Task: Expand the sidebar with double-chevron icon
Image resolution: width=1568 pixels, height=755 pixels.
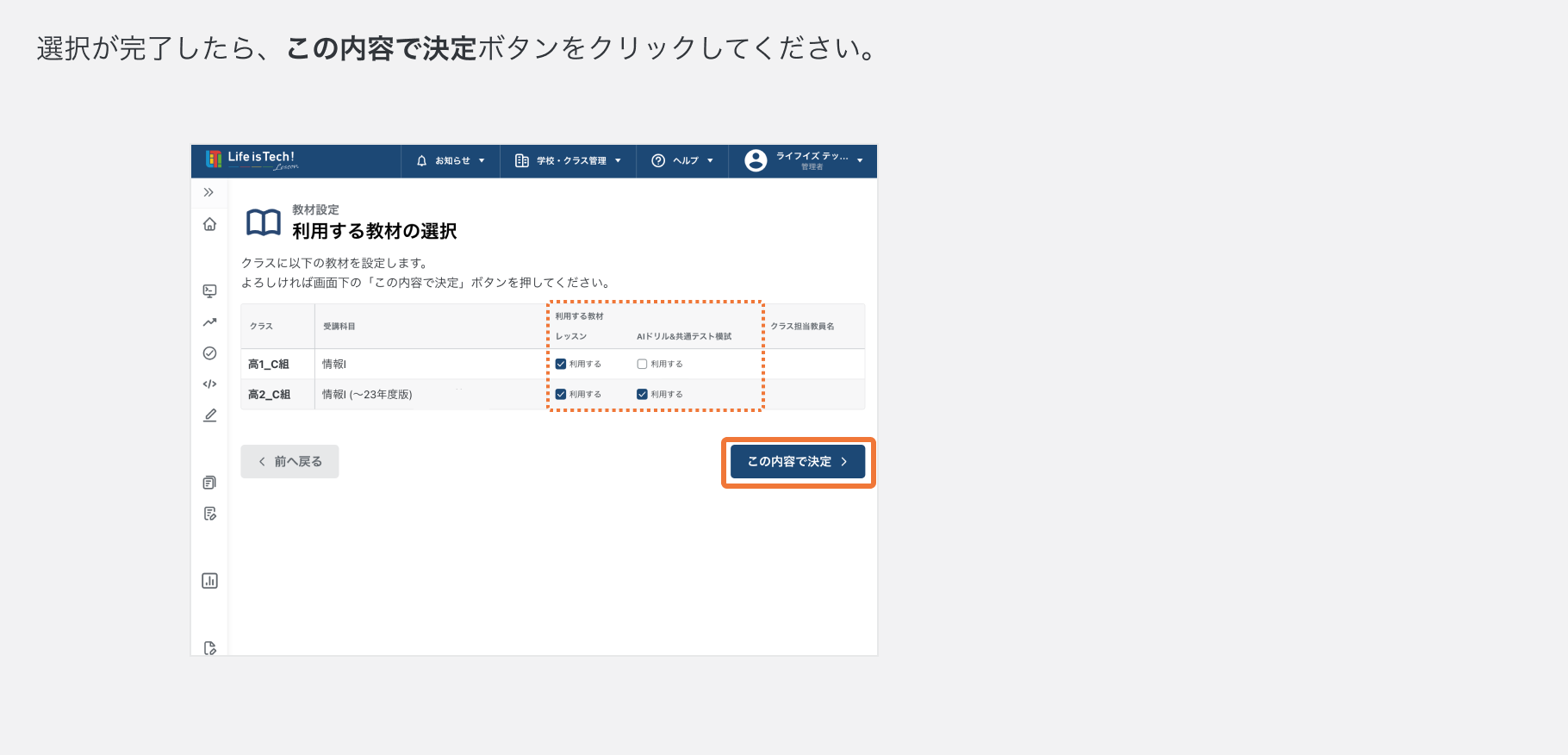Action: tap(208, 192)
